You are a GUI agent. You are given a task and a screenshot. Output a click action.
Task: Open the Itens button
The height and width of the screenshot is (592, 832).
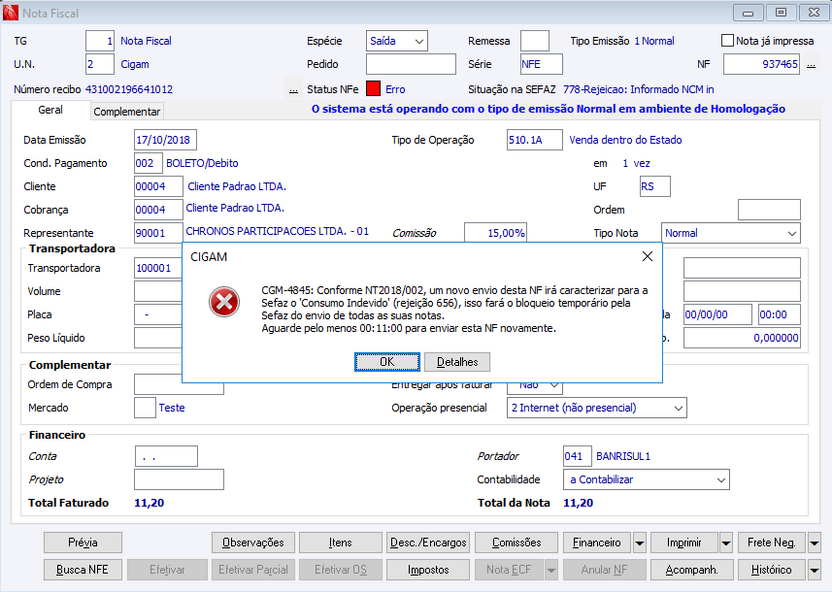pos(340,543)
